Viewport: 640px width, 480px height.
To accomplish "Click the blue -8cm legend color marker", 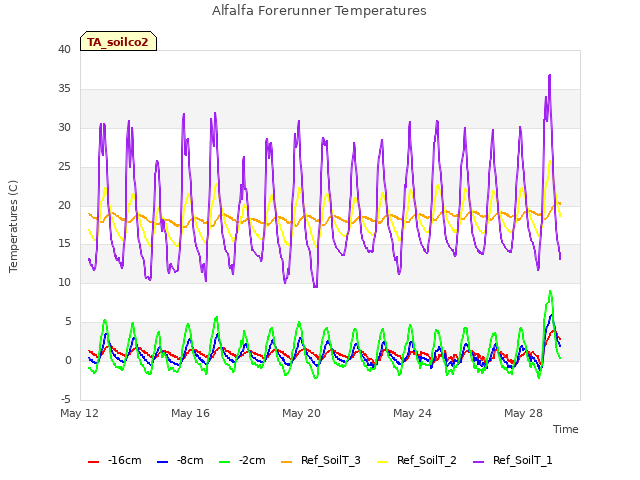I will coord(162,462).
